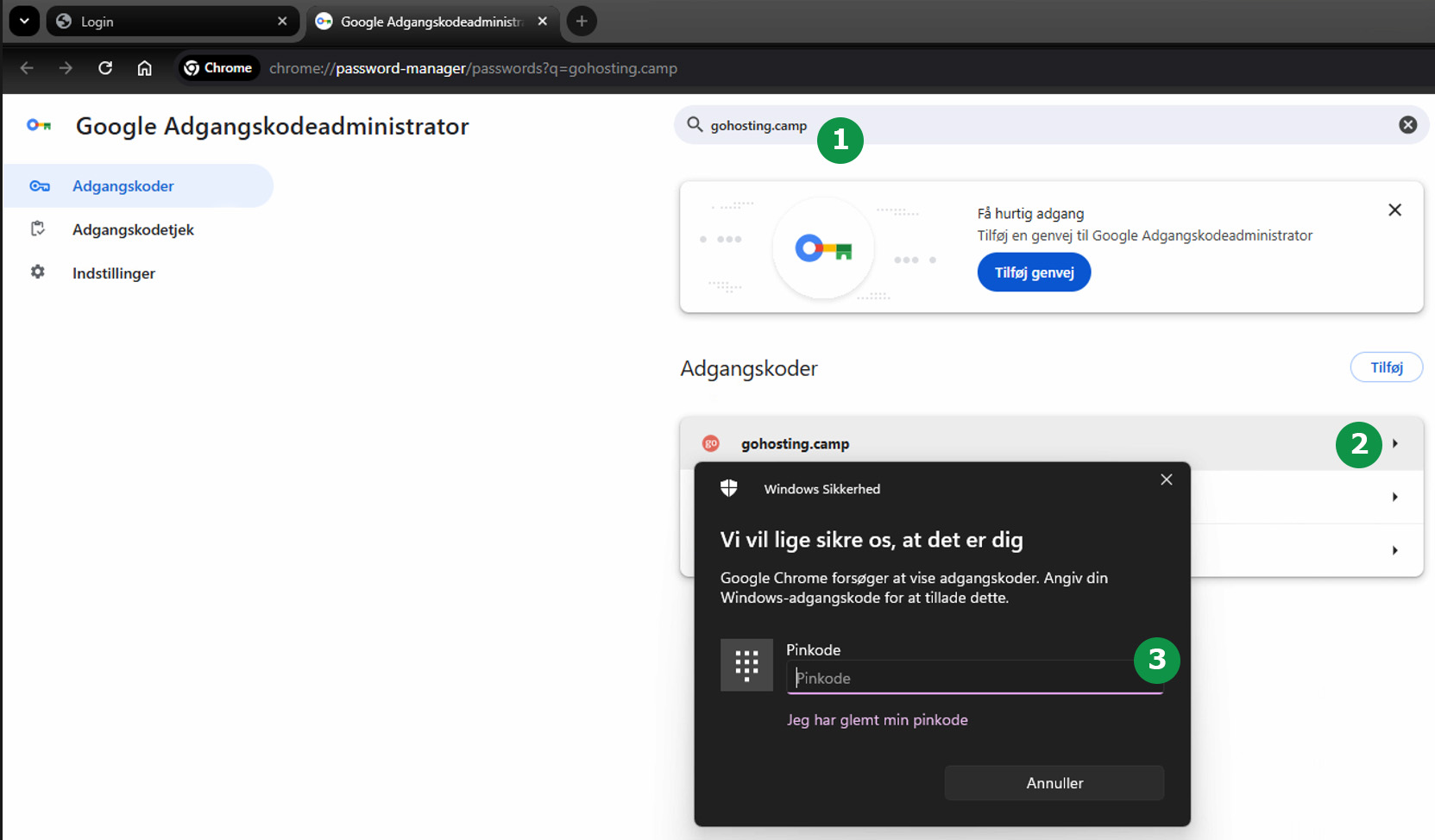Open a new browser tab

[x=582, y=22]
